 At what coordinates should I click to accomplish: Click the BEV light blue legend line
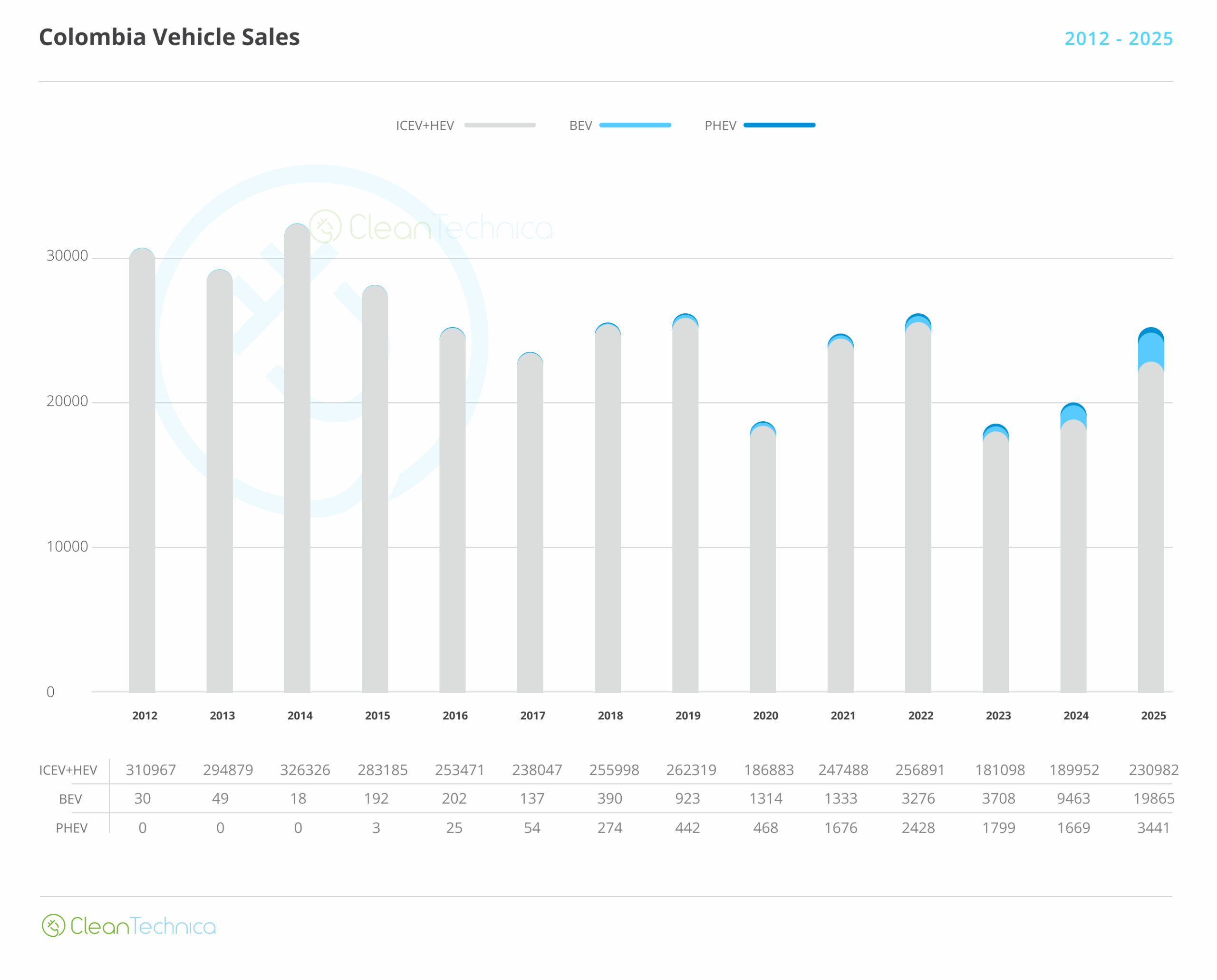tap(635, 126)
